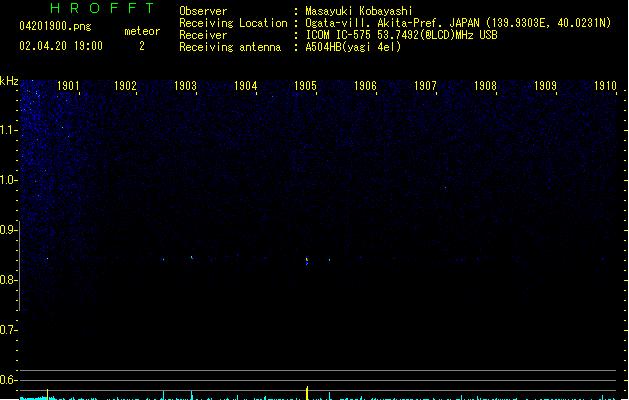
Task: Click the ICOM IC-575 53.7492 MHz USB text
Action: coord(402,35)
